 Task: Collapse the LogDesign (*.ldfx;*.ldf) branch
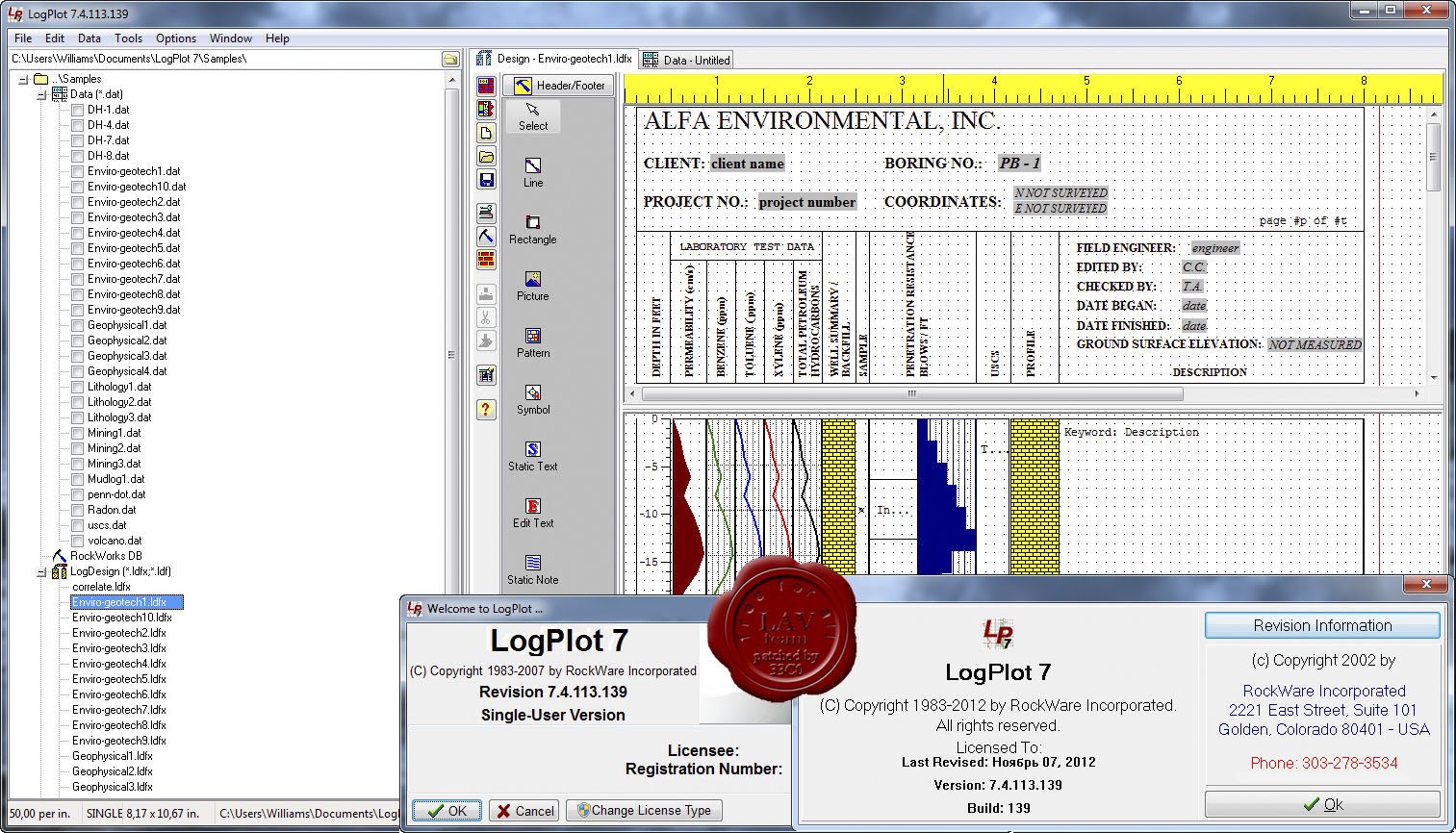(x=41, y=571)
